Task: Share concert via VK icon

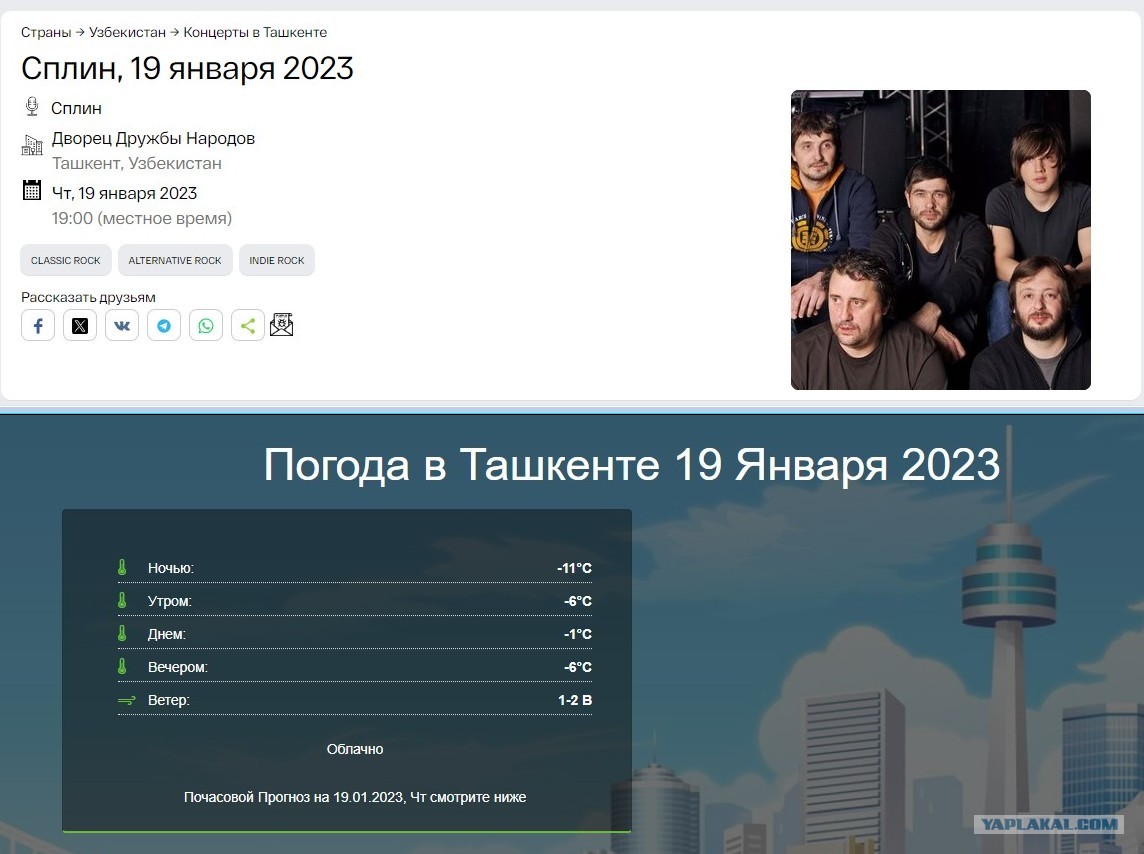Action: [x=122, y=325]
